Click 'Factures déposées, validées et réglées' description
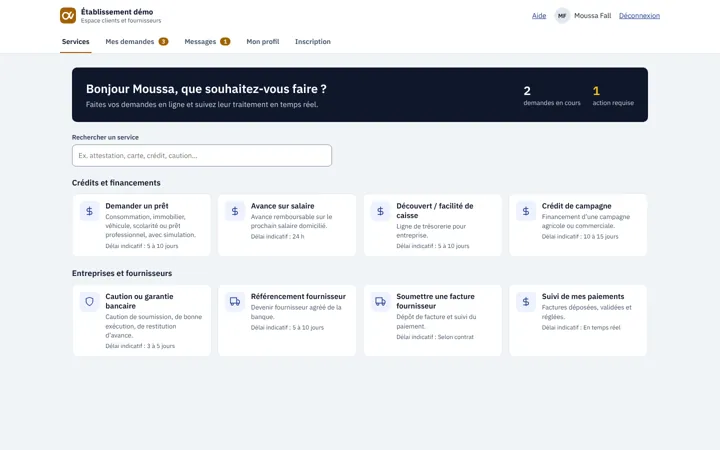 click(x=587, y=312)
